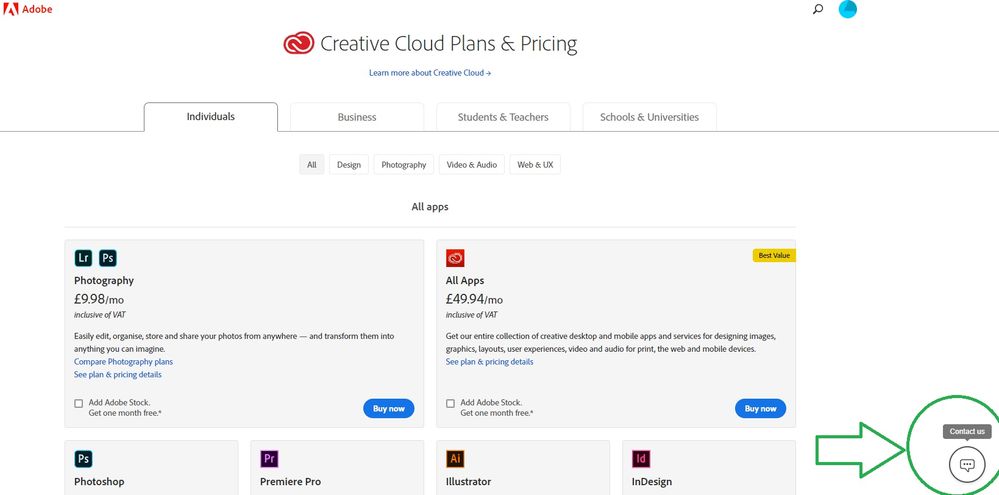The image size is (999, 495).
Task: Click the Lightroom icon in Photography card
Action: [x=84, y=258]
